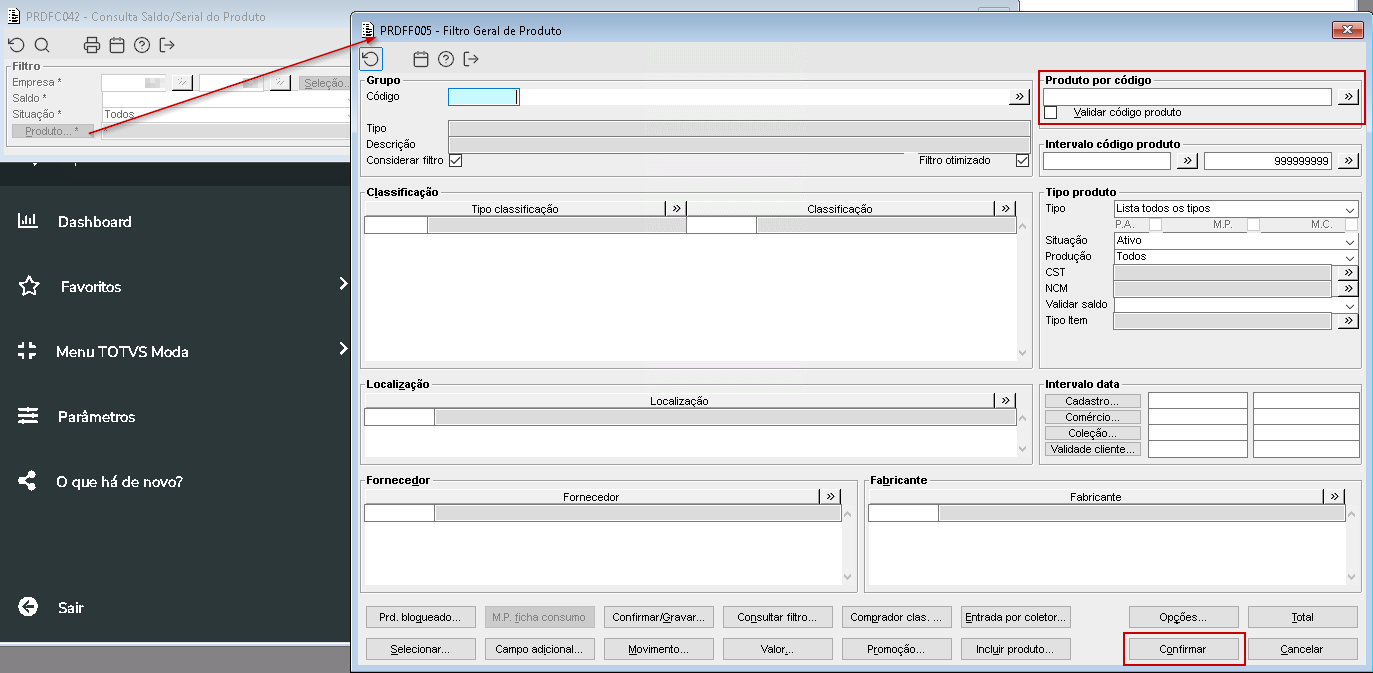
Task: Click Cancelar button
Action: click(1302, 649)
